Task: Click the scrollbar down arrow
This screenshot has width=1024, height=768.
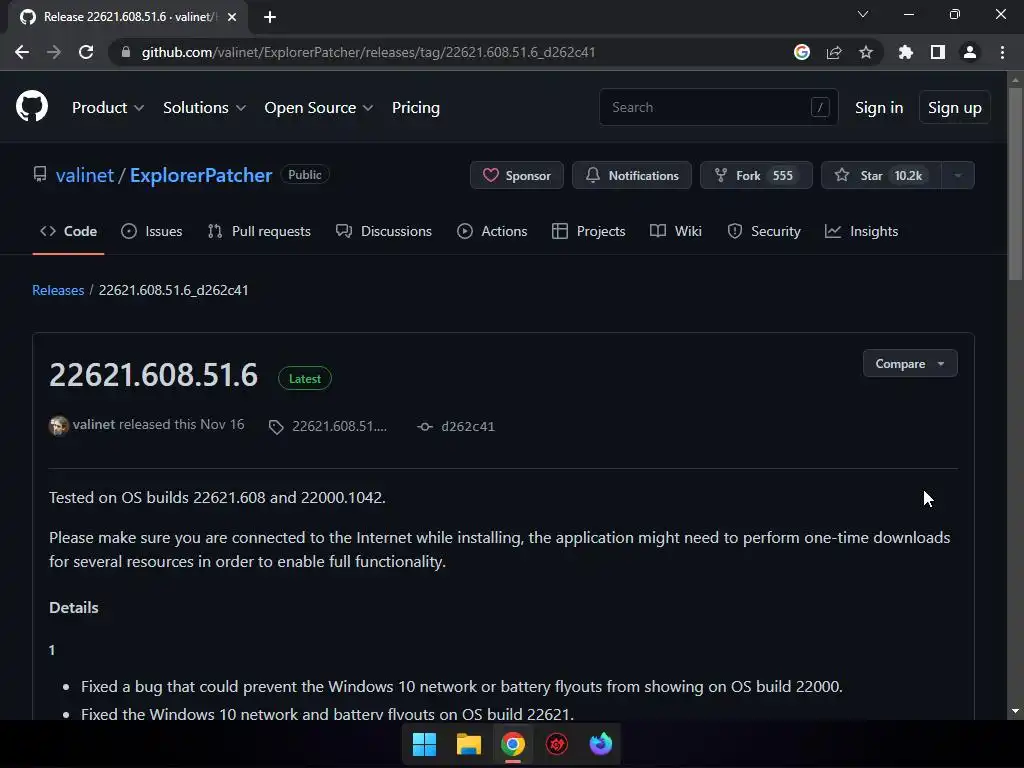Action: (x=1015, y=711)
